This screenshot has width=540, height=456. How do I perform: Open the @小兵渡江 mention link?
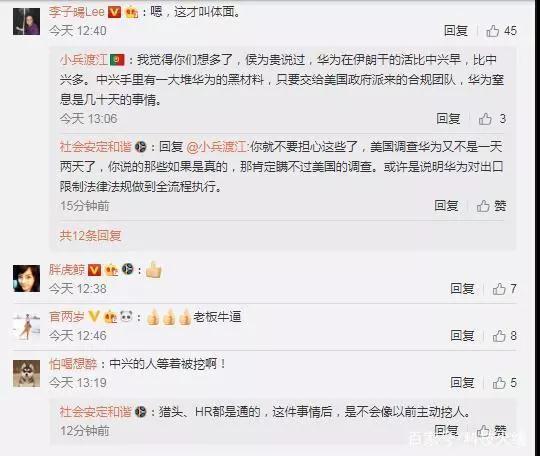pyautogui.click(x=217, y=147)
